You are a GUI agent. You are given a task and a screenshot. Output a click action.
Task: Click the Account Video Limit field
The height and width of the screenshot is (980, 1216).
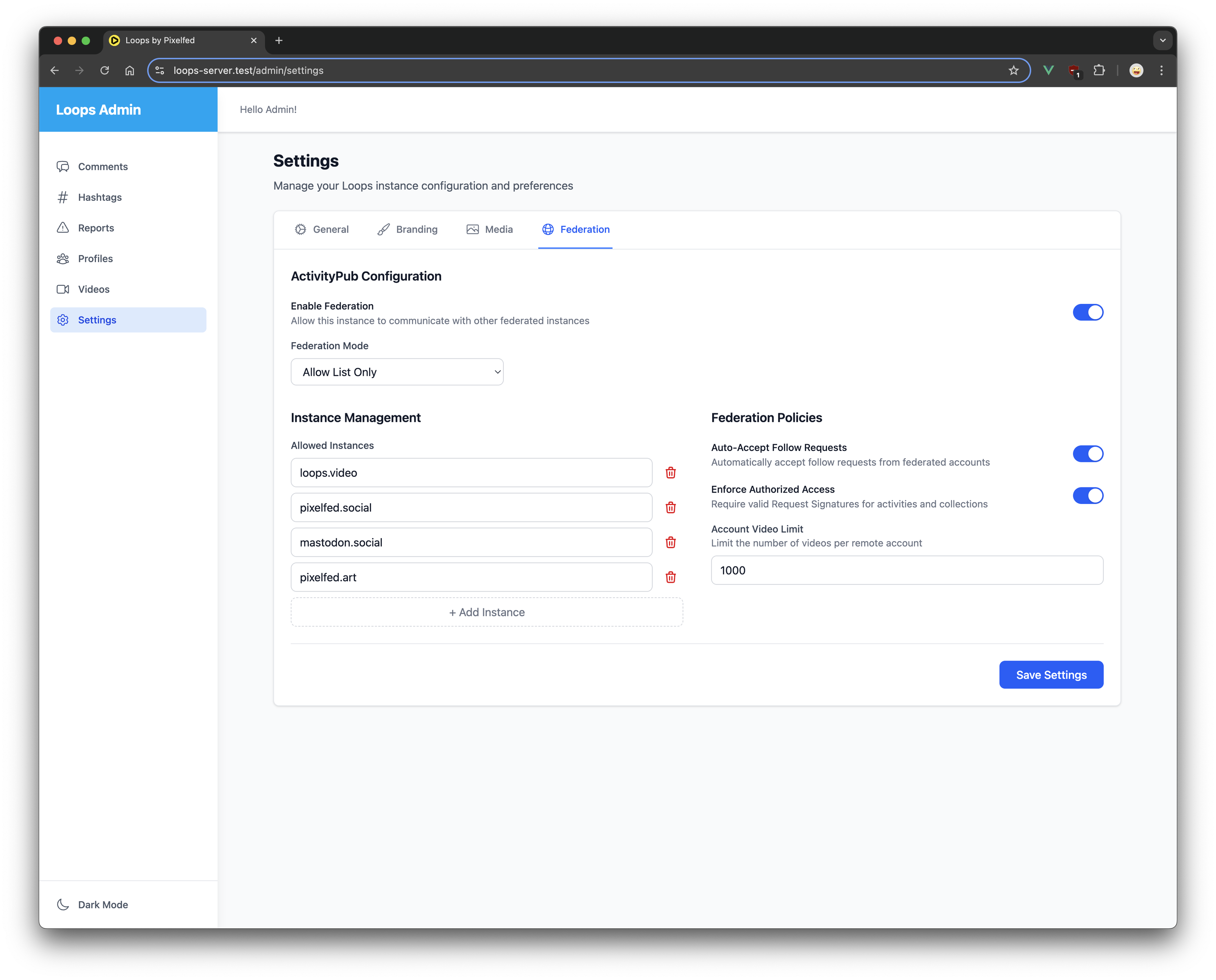(x=907, y=570)
